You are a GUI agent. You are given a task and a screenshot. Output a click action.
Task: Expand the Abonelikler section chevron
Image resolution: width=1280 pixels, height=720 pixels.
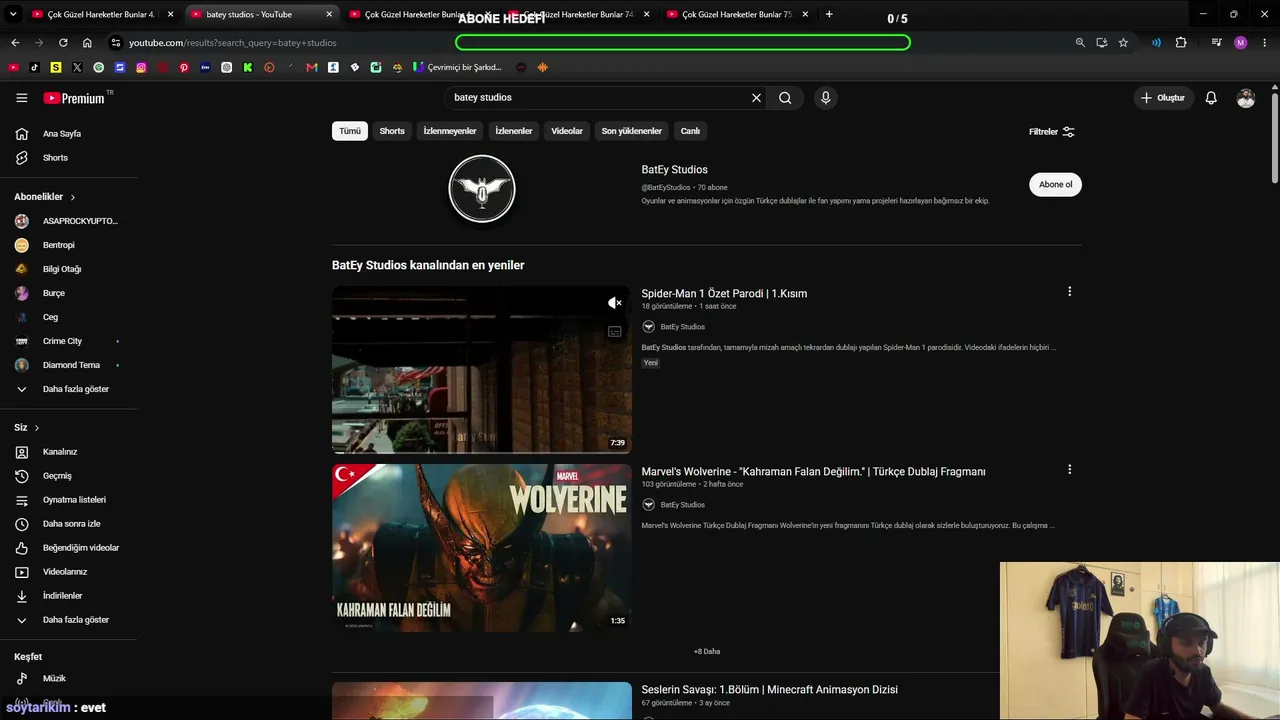pyautogui.click(x=73, y=197)
